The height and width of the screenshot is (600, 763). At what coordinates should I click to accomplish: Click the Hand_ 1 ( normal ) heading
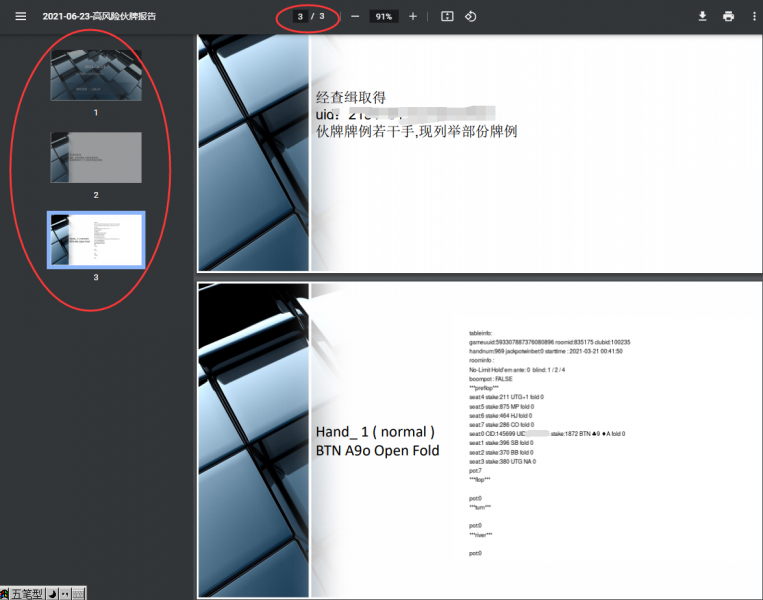click(375, 432)
